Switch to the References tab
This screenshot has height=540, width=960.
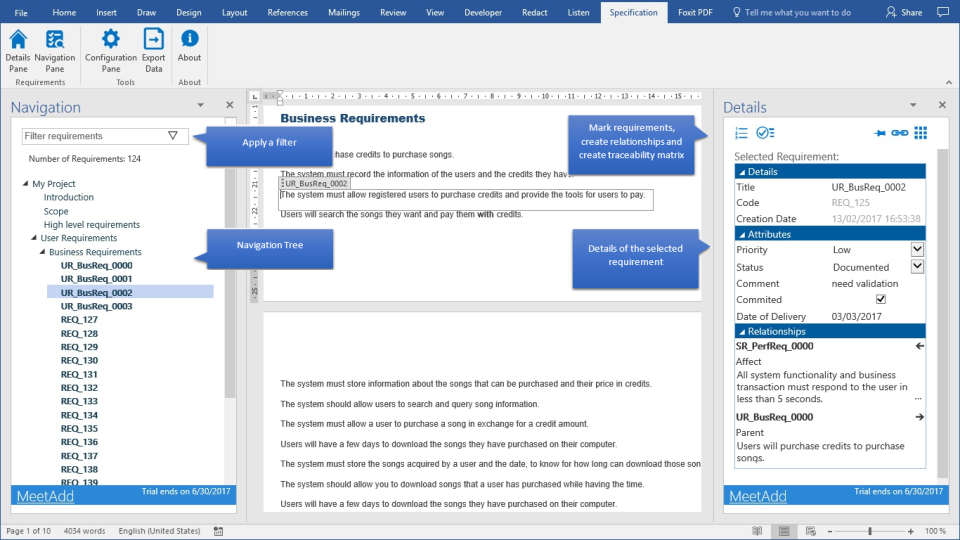(287, 12)
